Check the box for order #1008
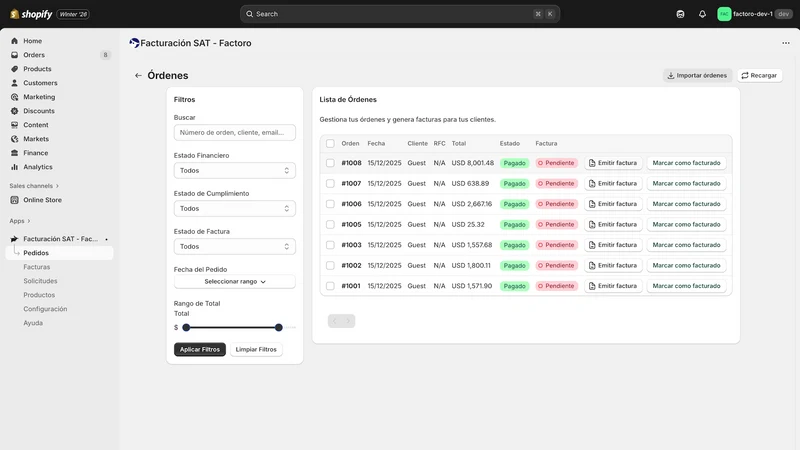800x450 pixels. [x=330, y=163]
